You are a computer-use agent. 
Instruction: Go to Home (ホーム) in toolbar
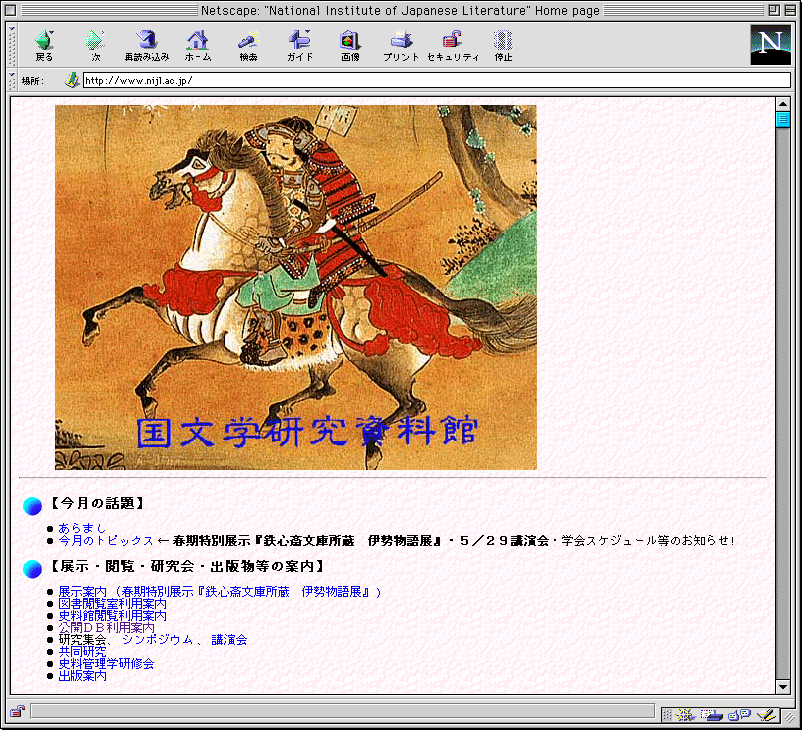click(x=198, y=45)
